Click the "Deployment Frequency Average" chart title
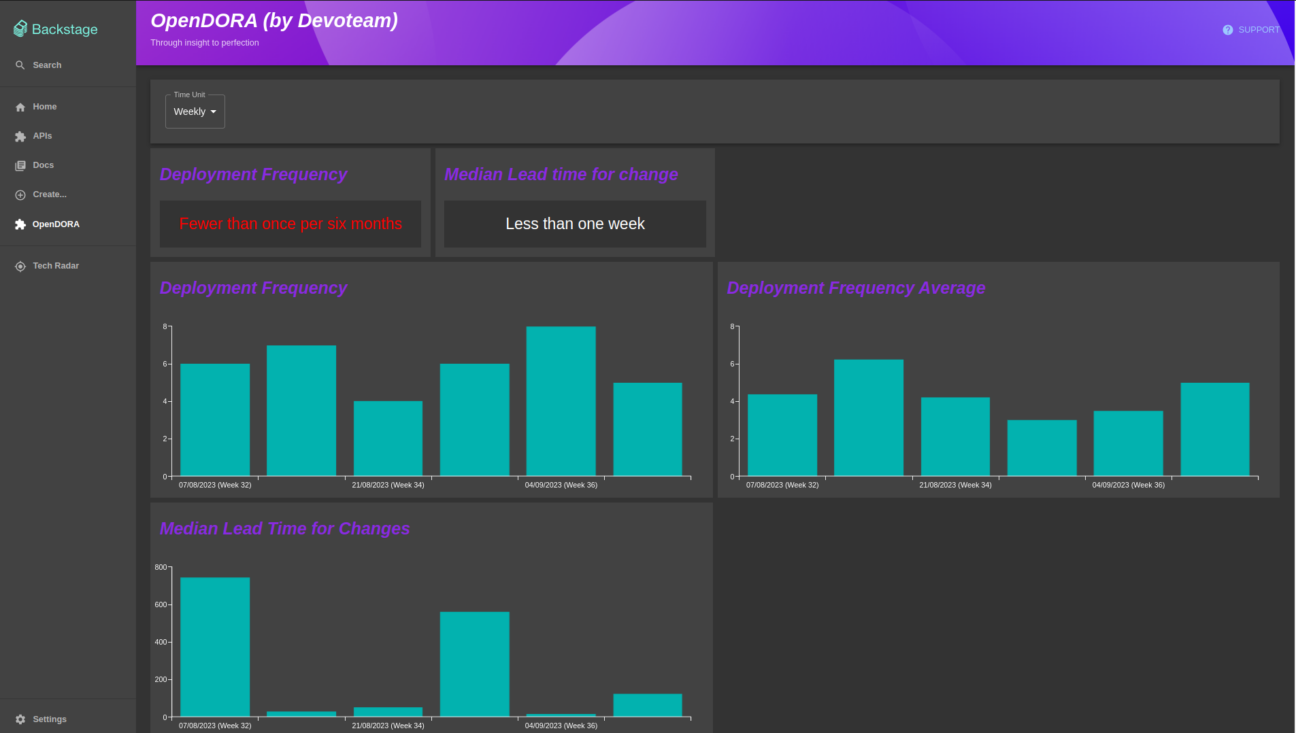The image size is (1296, 733). click(856, 288)
